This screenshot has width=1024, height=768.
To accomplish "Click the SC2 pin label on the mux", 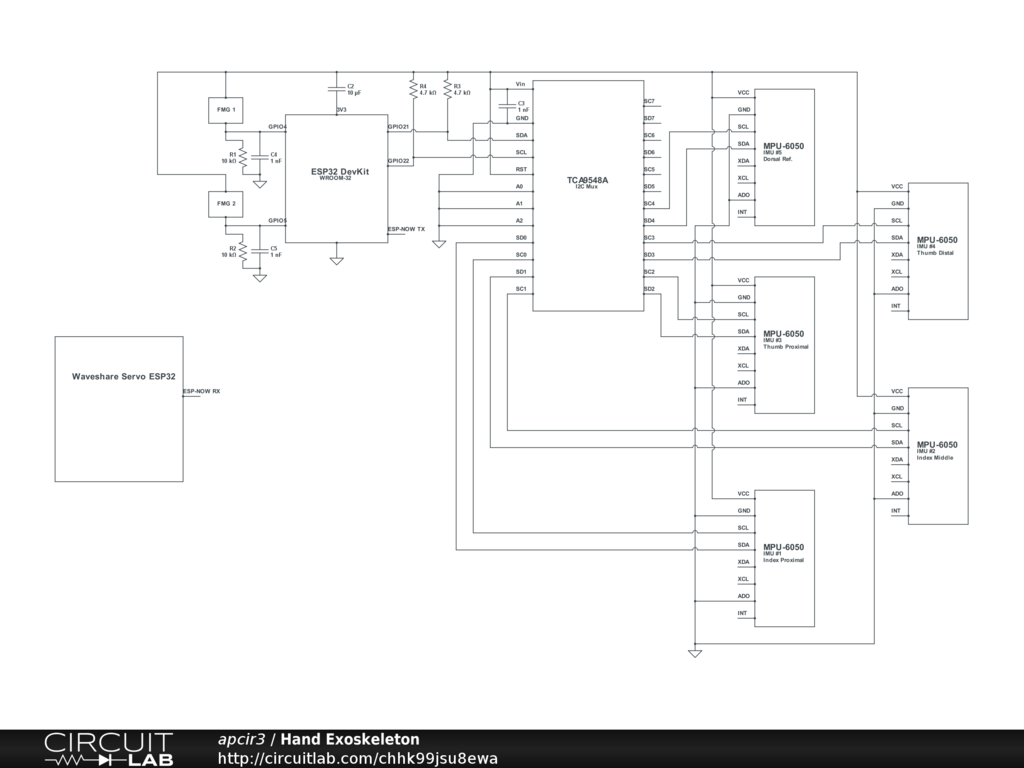I will click(x=649, y=272).
